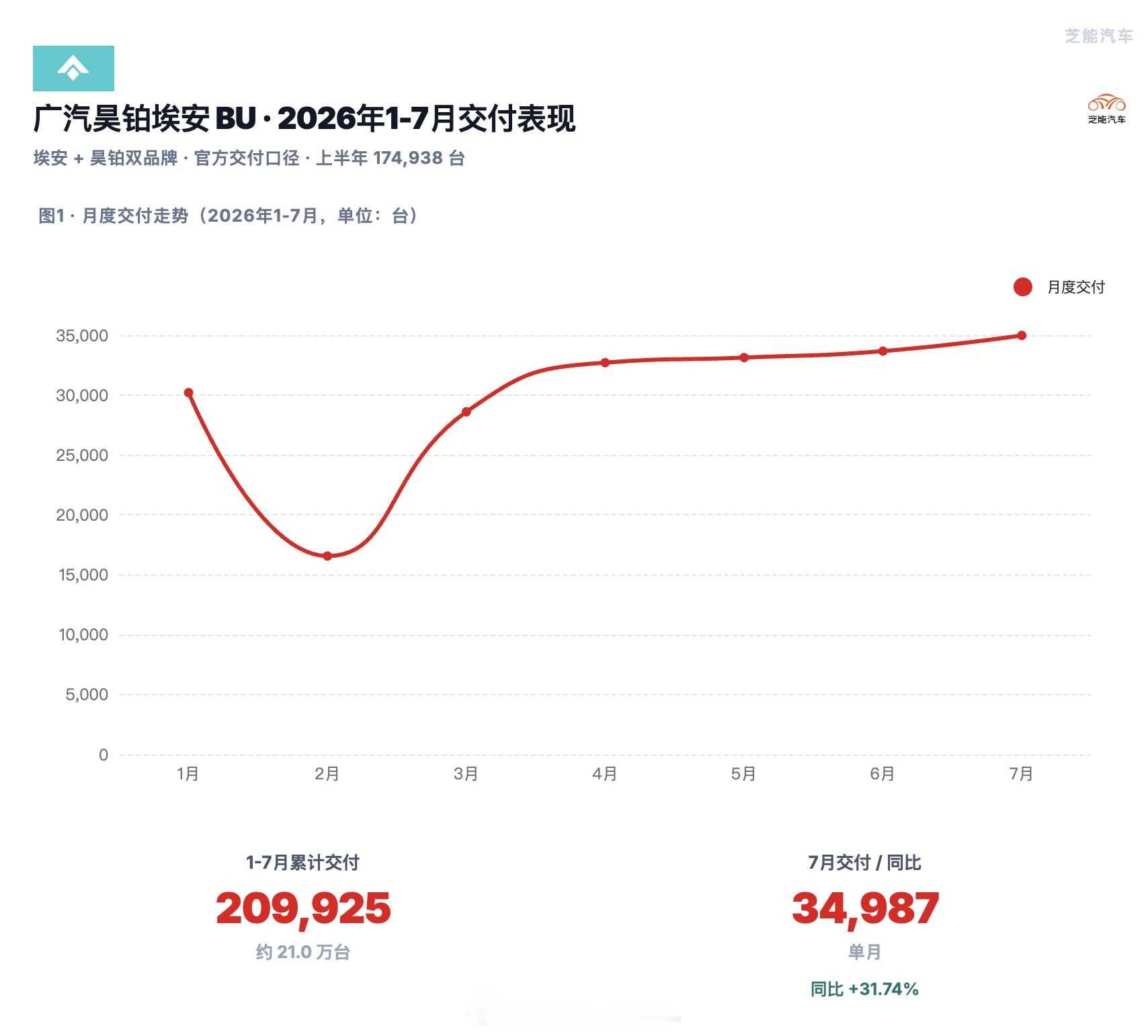Select the 4月 data point on line
The width and height of the screenshot is (1148, 1036).
605,362
